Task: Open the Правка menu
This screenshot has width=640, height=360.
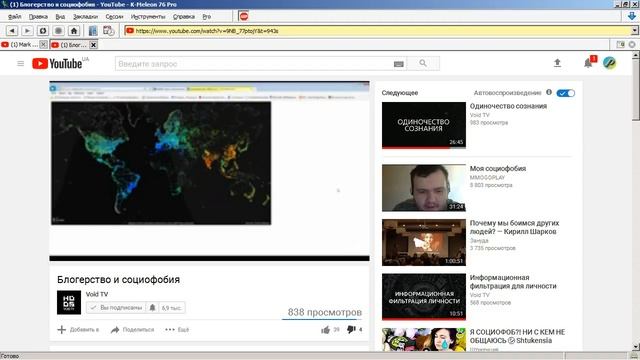Action: tap(38, 17)
